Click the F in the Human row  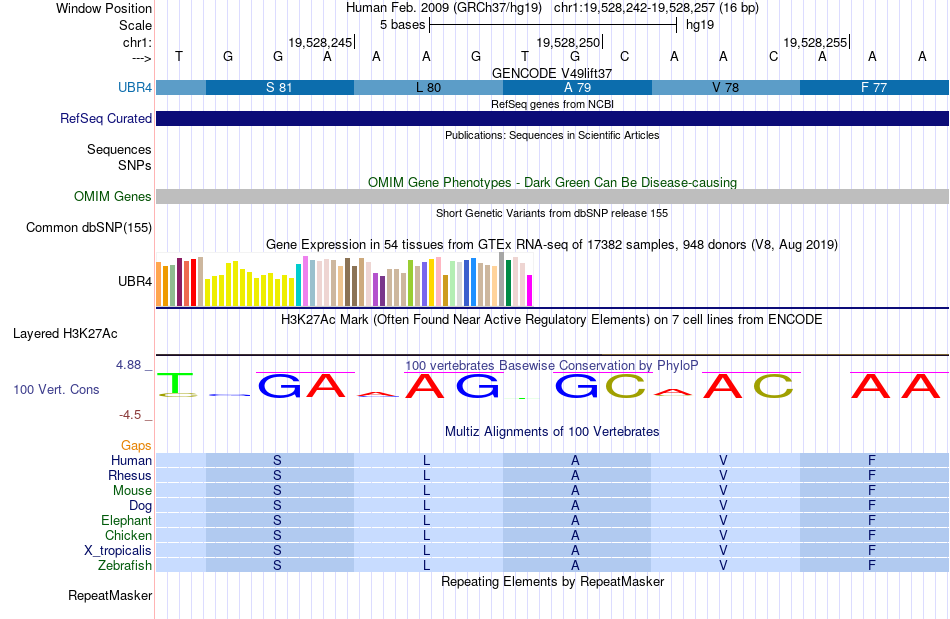pyautogui.click(x=872, y=460)
